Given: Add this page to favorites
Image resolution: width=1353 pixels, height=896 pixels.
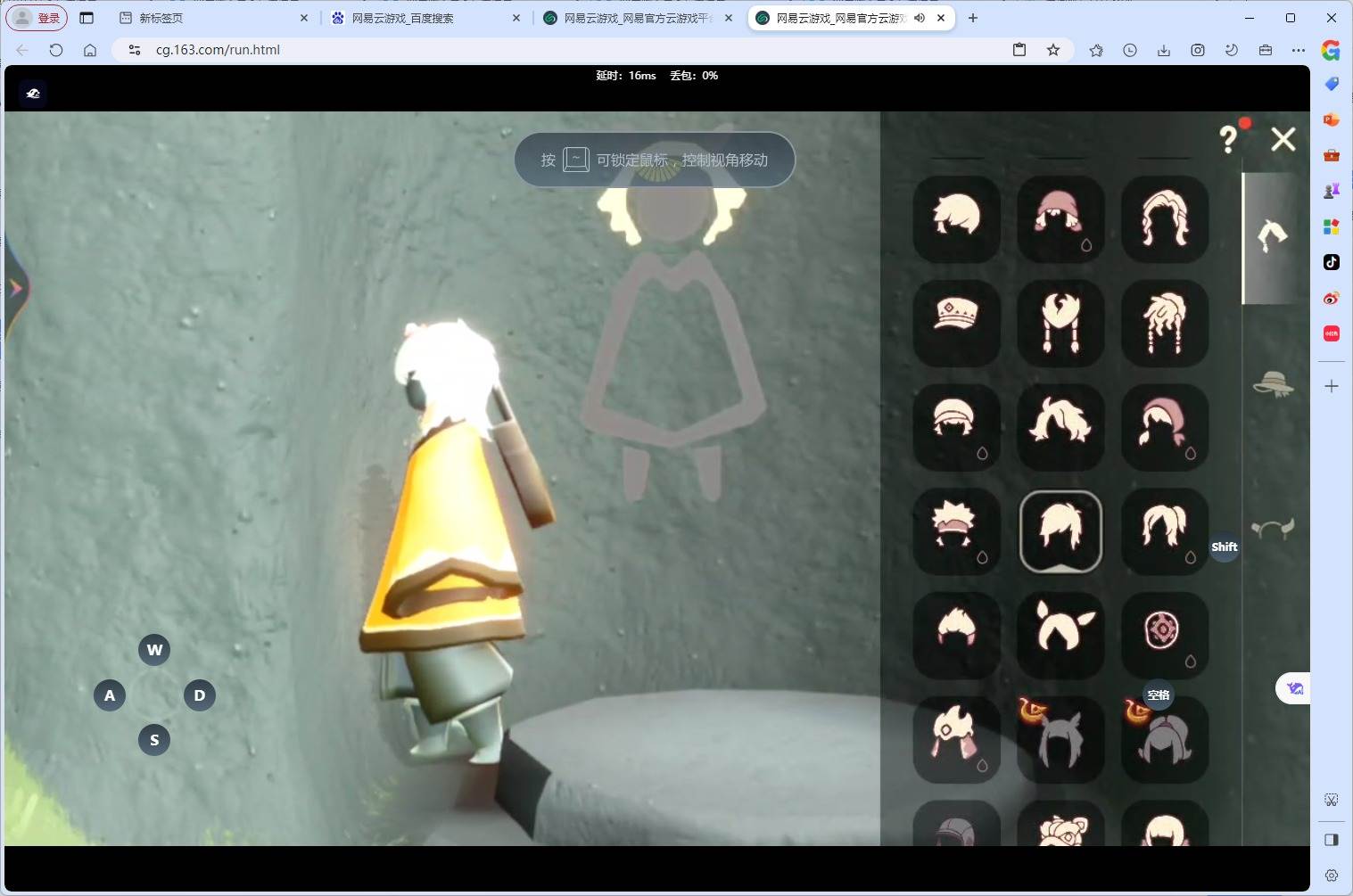Looking at the screenshot, I should coord(1053,50).
